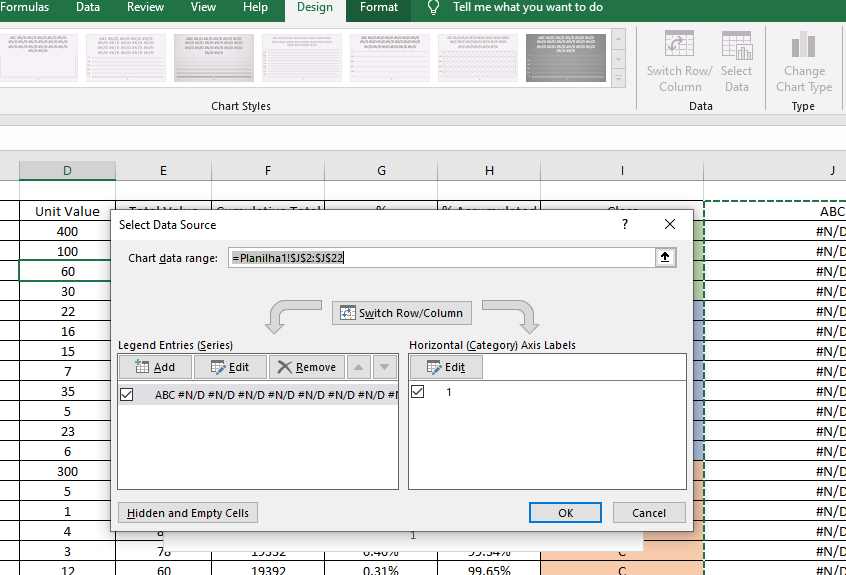This screenshot has height=575, width=846.
Task: Select column E header
Action: pyautogui.click(x=163, y=171)
